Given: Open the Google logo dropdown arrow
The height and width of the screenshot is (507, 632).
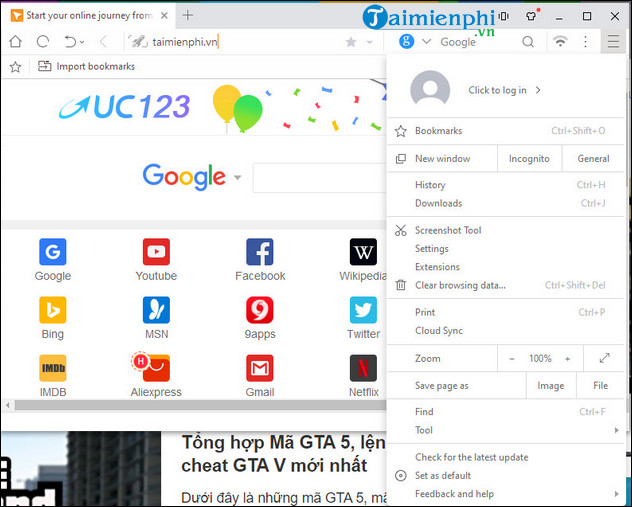Looking at the screenshot, I should click(x=238, y=179).
